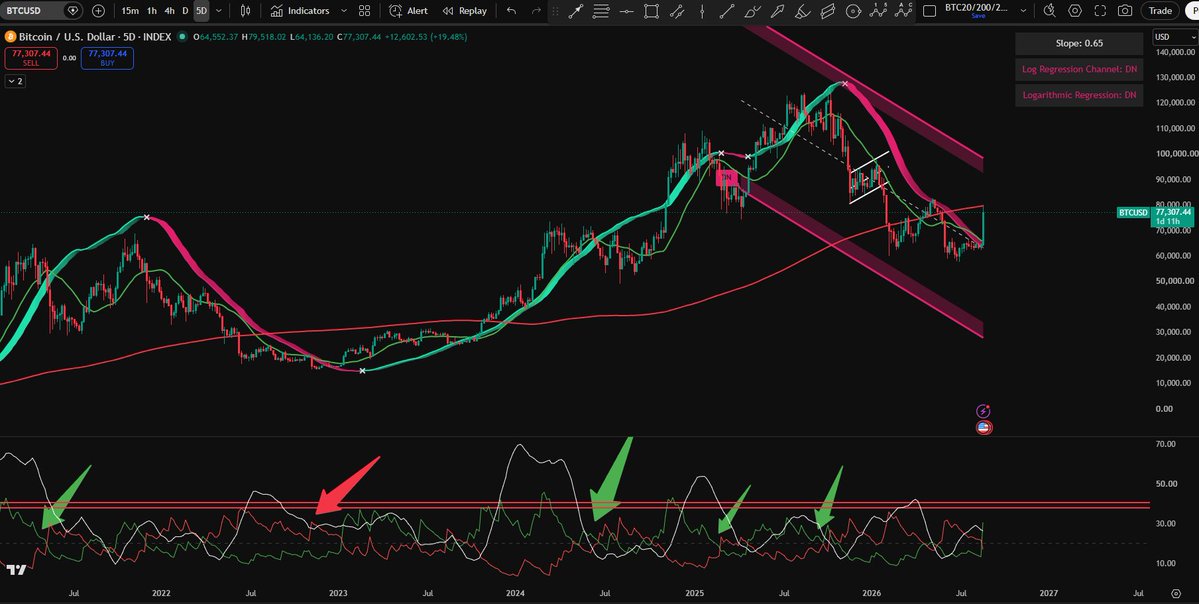This screenshot has height=604, width=1199.
Task: Click the 0.00 spread value
Action: [x=69, y=58]
